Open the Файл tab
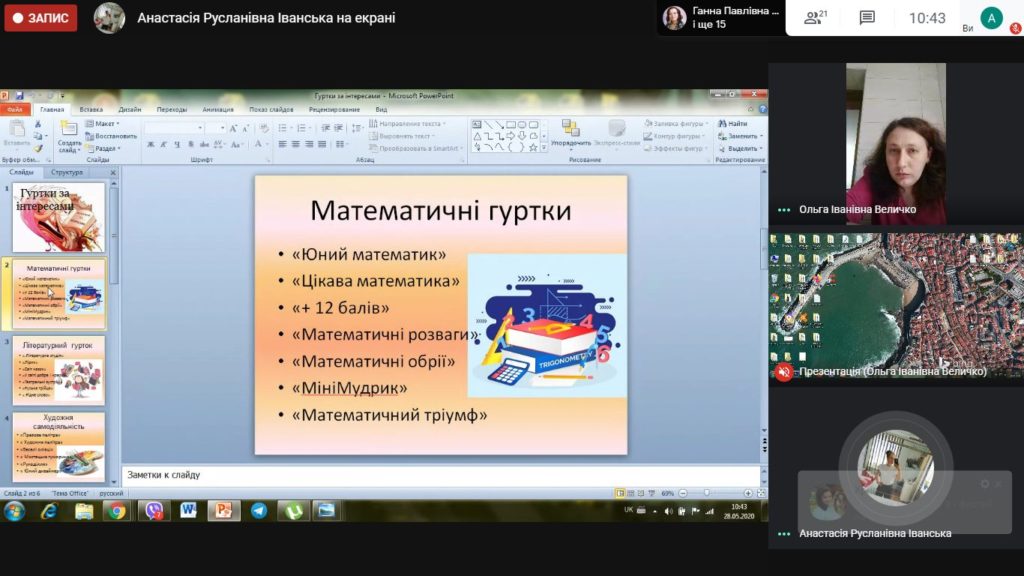This screenshot has height=576, width=1024. (15, 110)
